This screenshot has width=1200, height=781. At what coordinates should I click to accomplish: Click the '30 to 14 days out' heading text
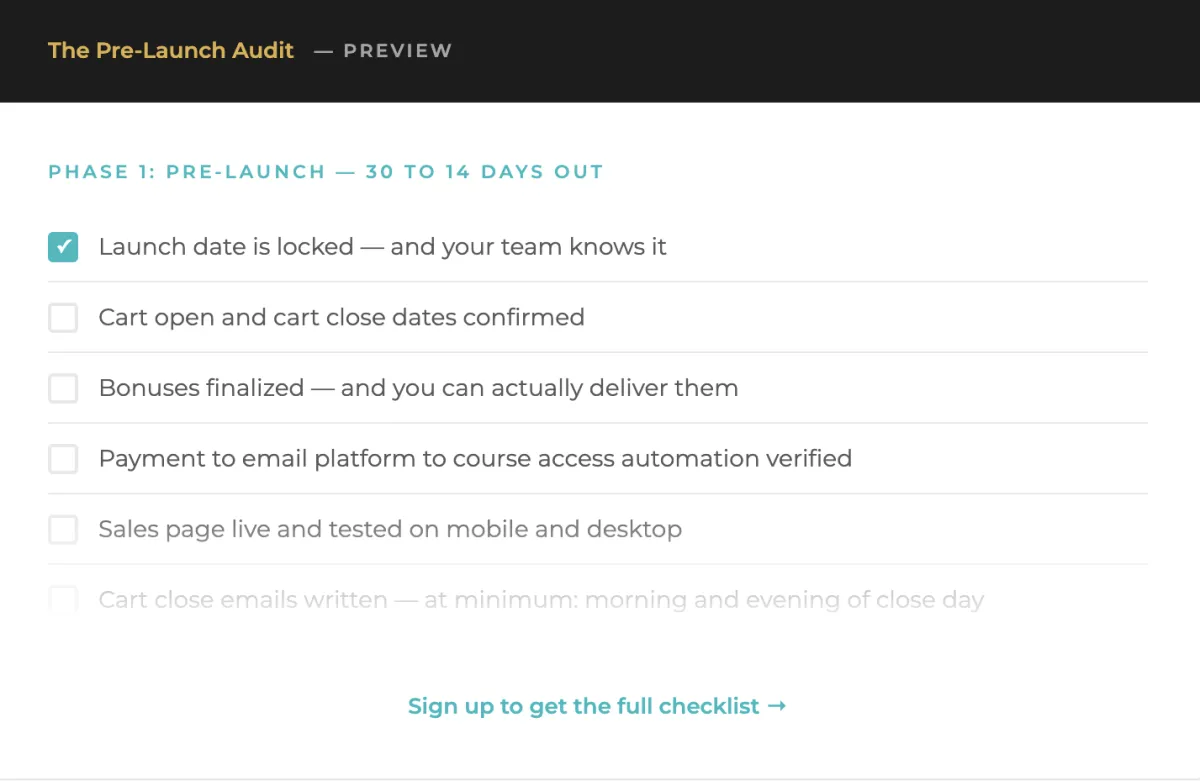pos(484,172)
